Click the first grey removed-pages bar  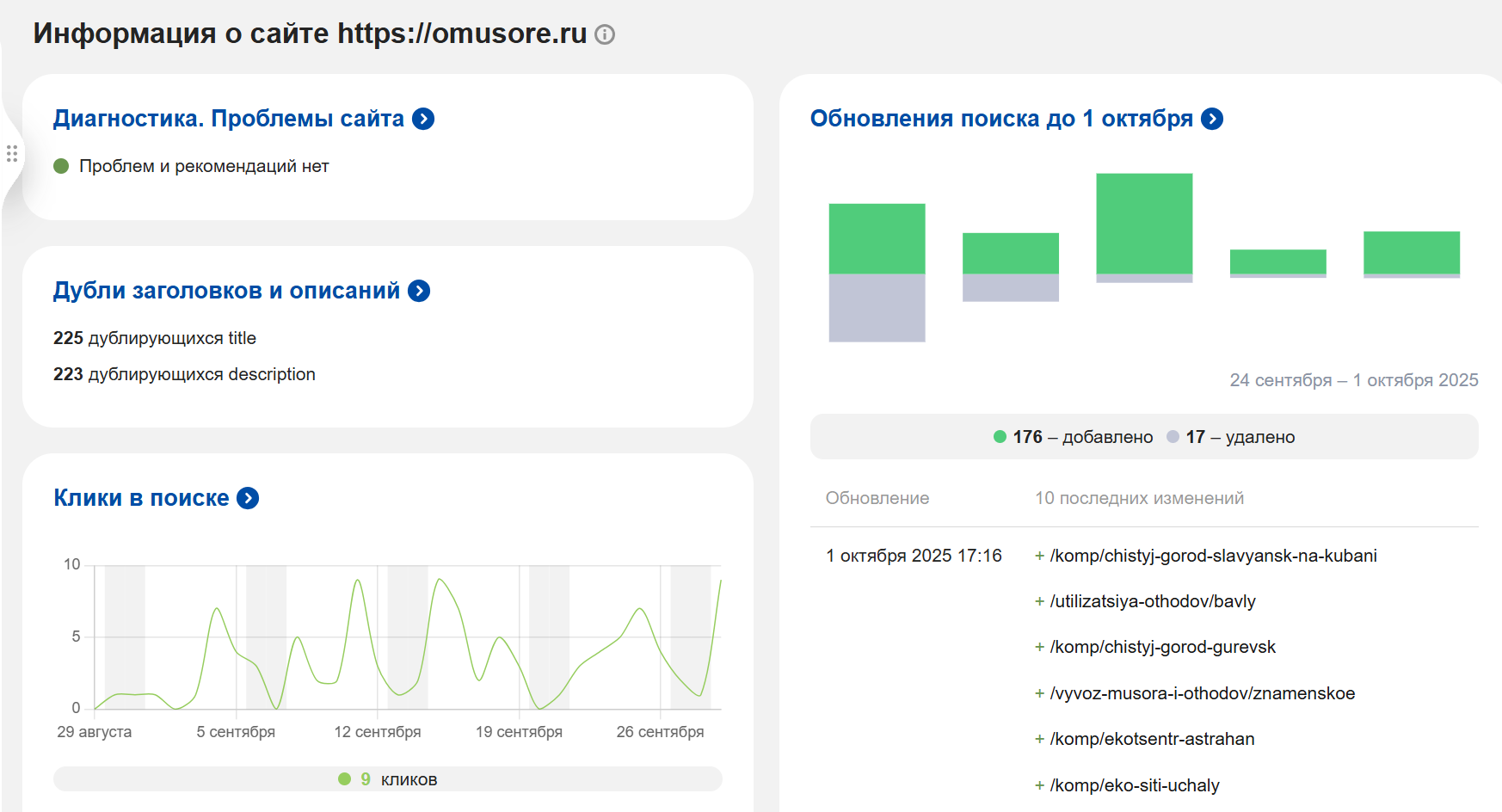point(877,307)
